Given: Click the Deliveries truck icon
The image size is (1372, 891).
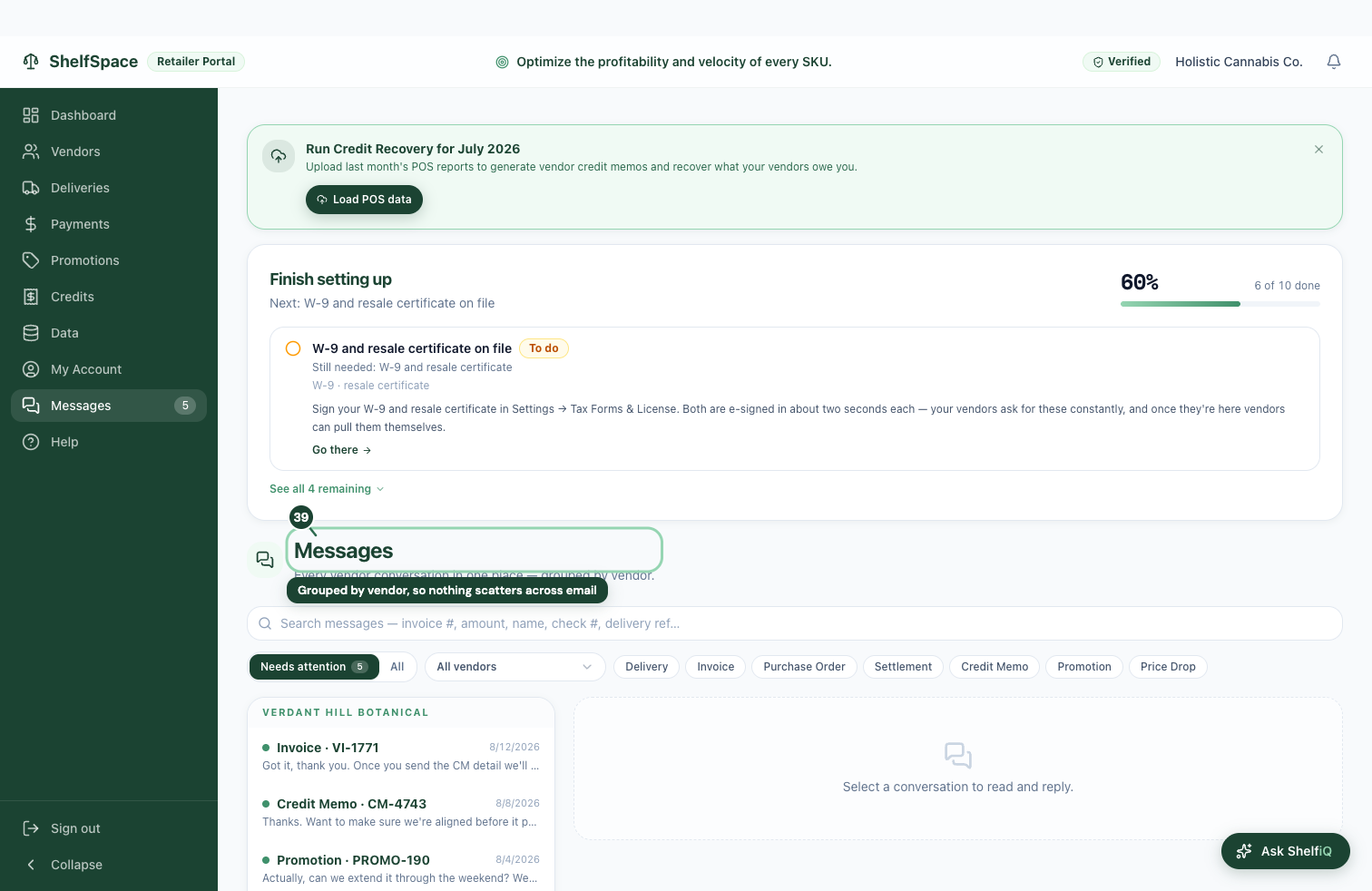Looking at the screenshot, I should pyautogui.click(x=31, y=188).
